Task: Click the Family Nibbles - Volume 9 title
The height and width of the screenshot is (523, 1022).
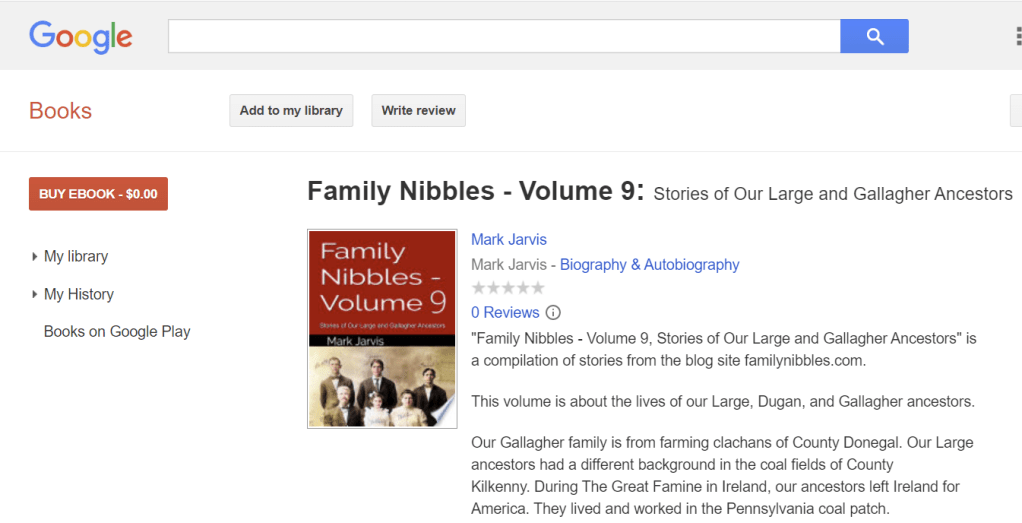Action: [x=475, y=192]
